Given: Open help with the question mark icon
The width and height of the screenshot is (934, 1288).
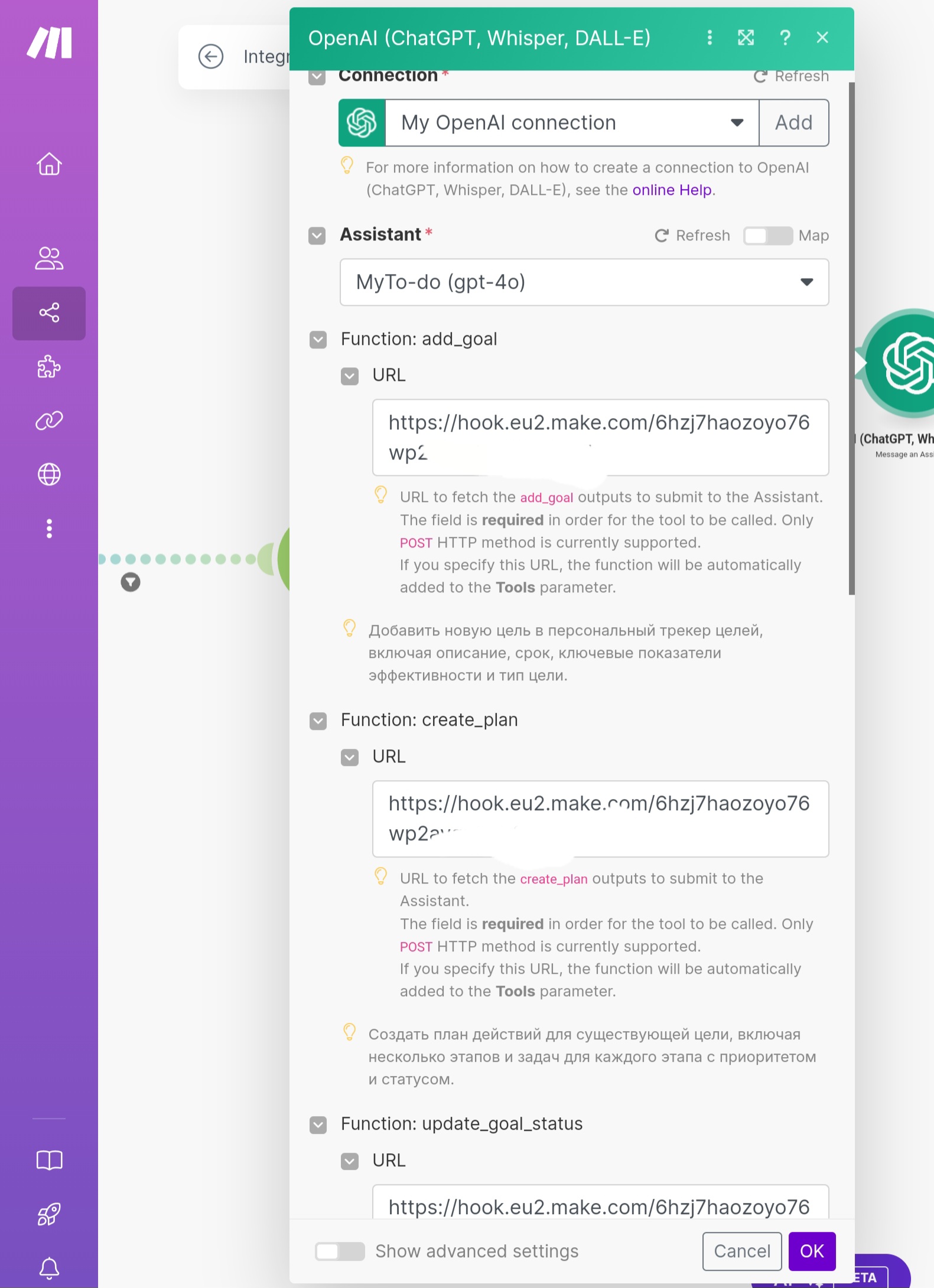Looking at the screenshot, I should tap(785, 38).
